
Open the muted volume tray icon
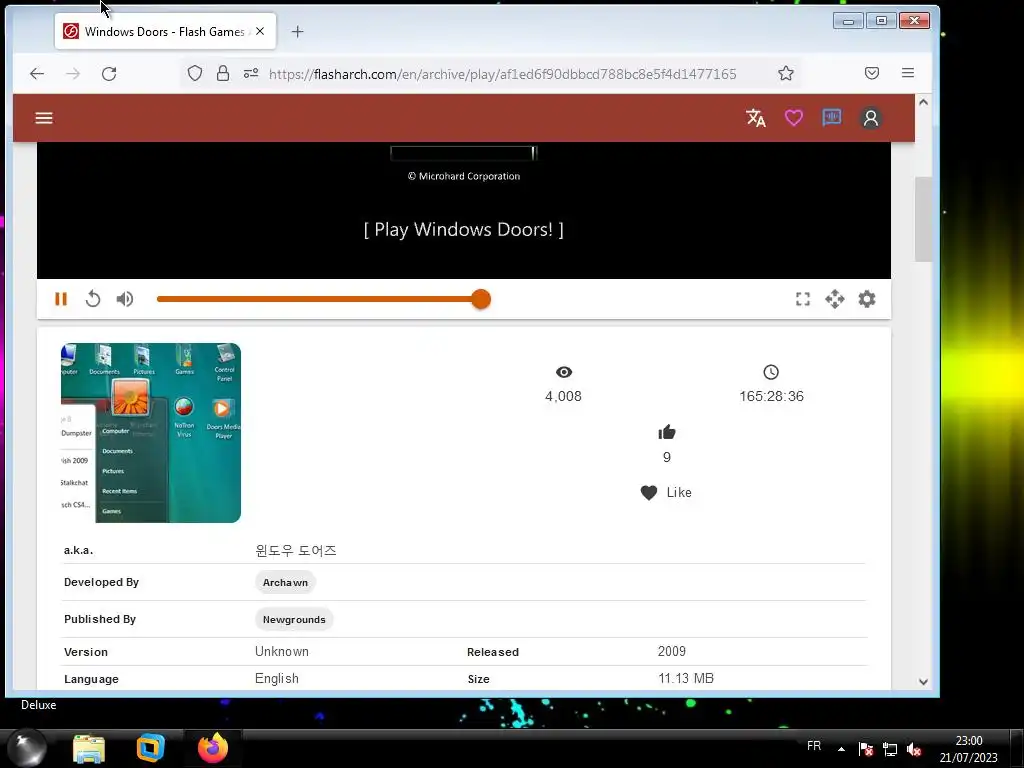[914, 749]
